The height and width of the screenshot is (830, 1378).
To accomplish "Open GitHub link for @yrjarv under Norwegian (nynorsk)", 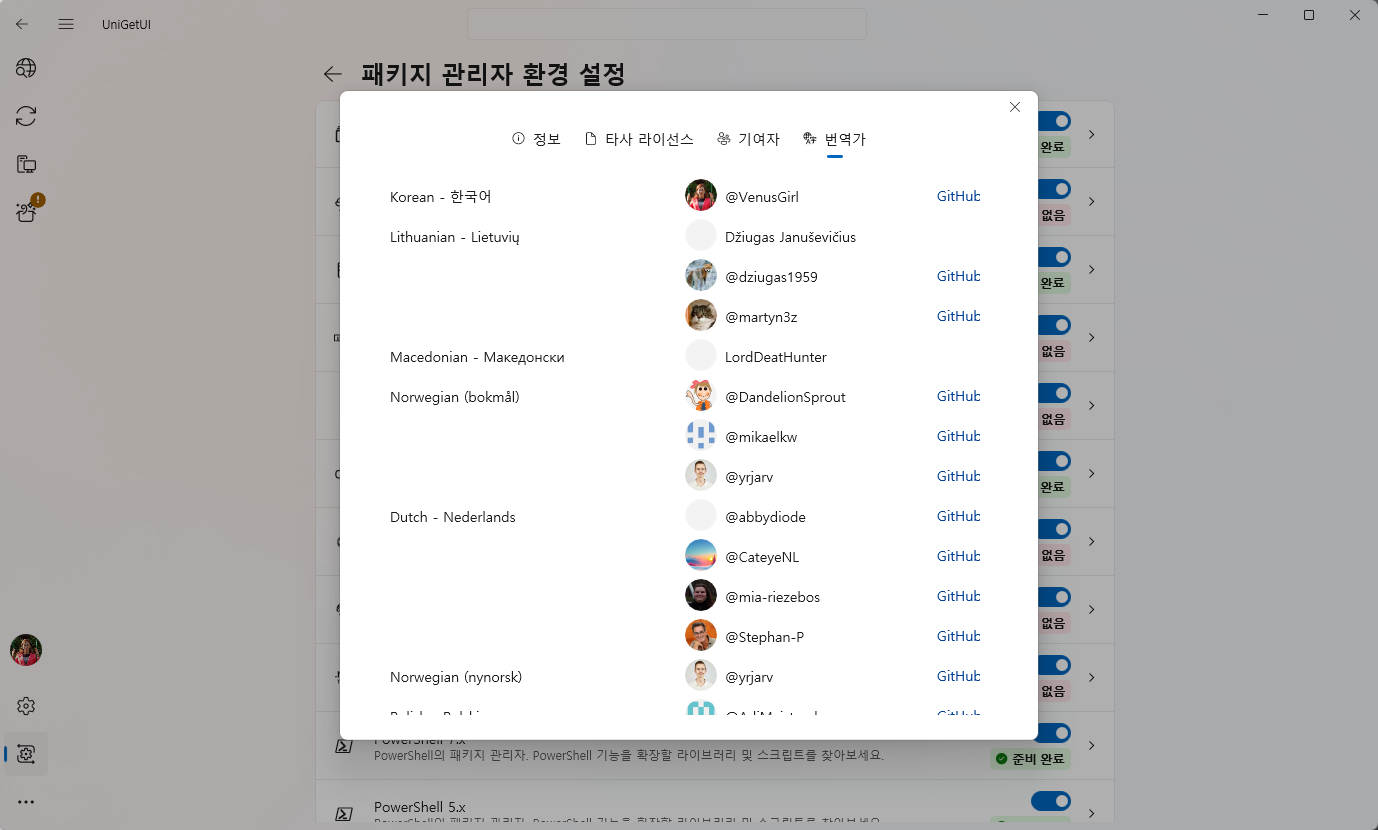I will (958, 676).
